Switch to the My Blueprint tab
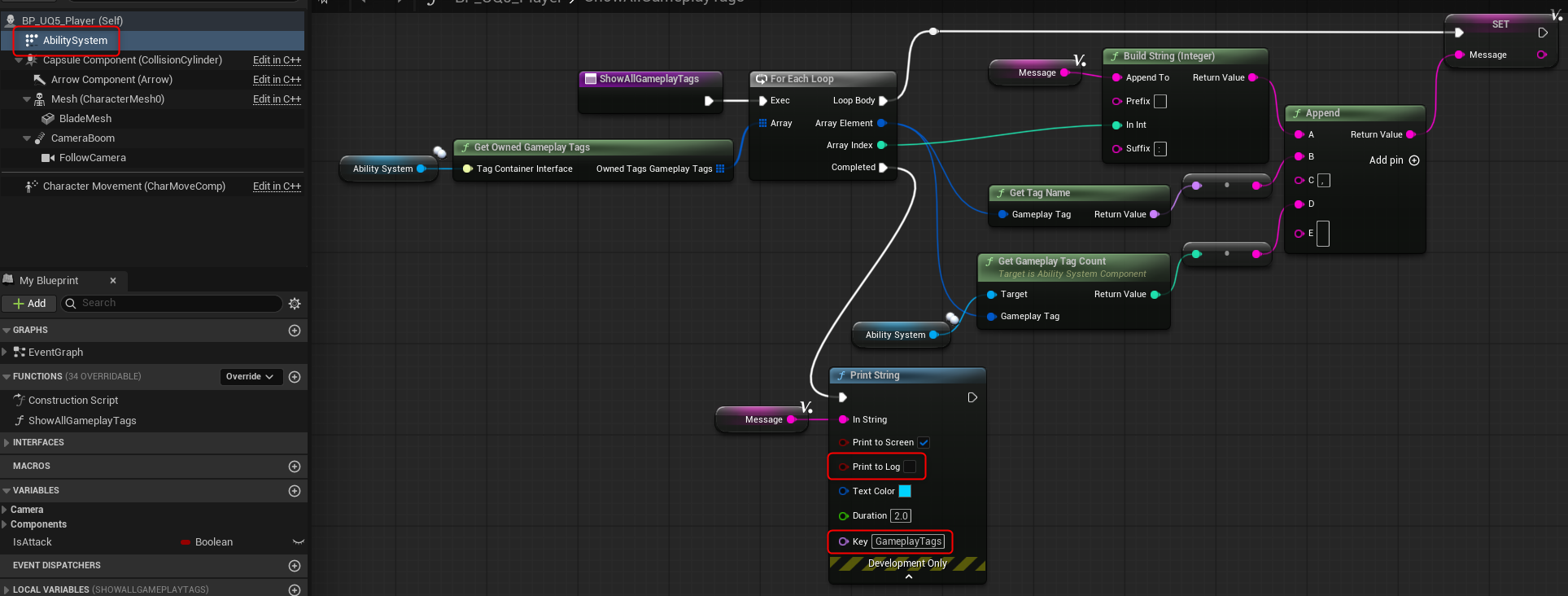The width and height of the screenshot is (1568, 596). click(x=49, y=281)
